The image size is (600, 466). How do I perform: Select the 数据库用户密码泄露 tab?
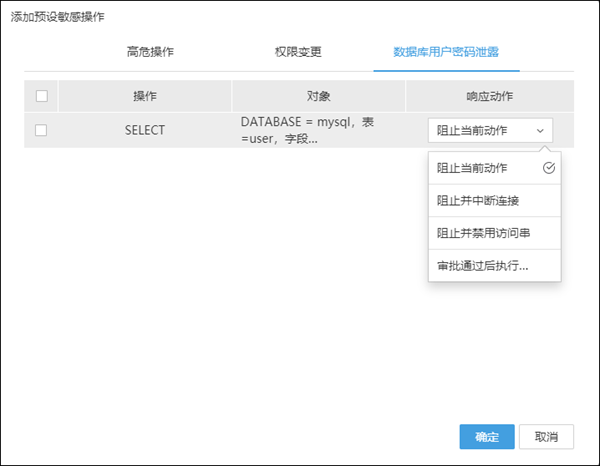click(x=446, y=51)
